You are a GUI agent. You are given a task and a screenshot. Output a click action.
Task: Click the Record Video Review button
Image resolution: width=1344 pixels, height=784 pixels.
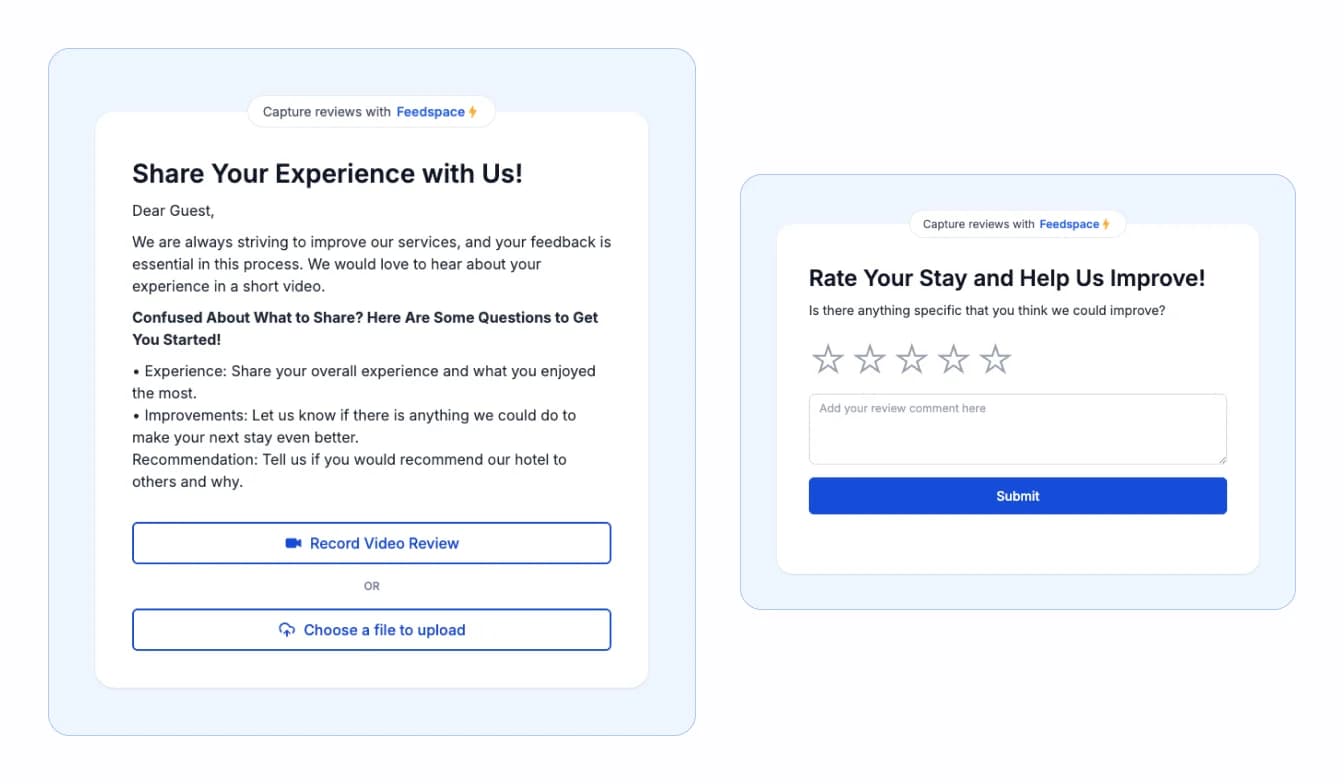[x=372, y=543]
